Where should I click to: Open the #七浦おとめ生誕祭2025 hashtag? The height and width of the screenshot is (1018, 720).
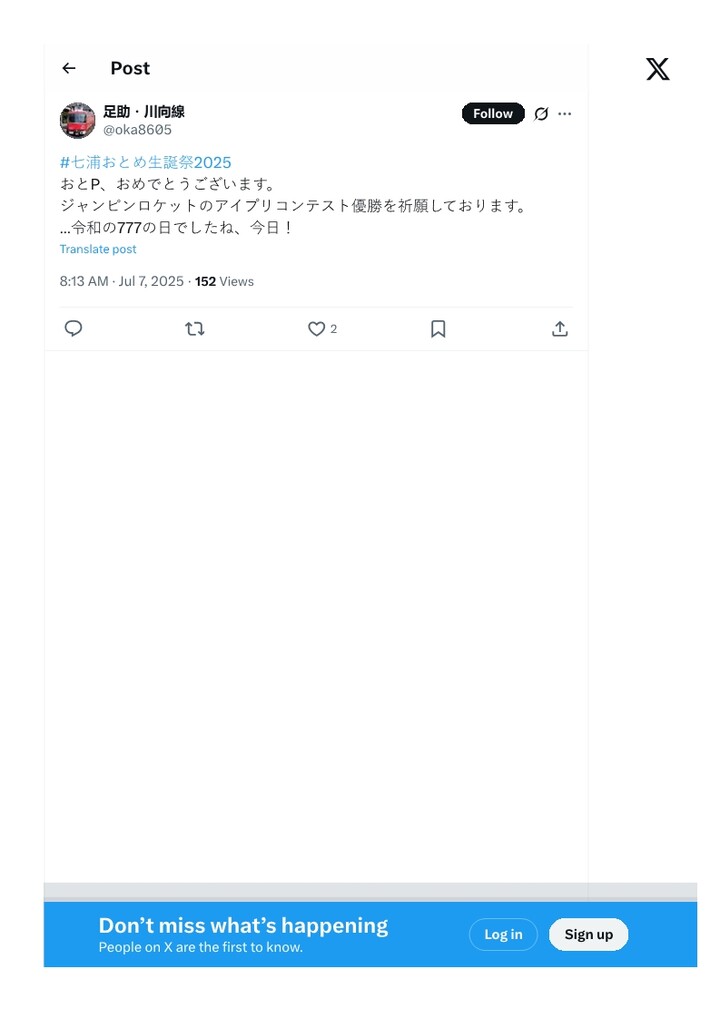coord(145,162)
